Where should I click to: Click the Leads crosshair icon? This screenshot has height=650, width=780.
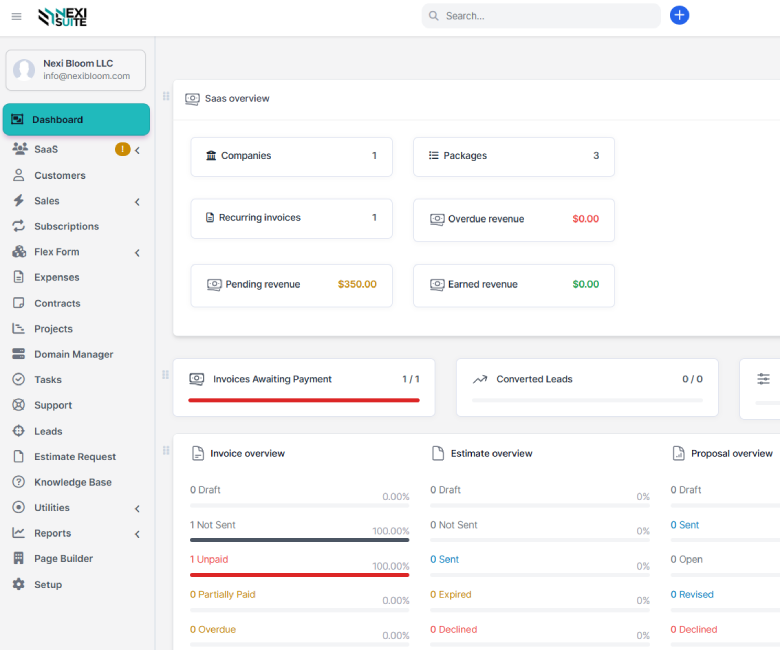coord(18,431)
